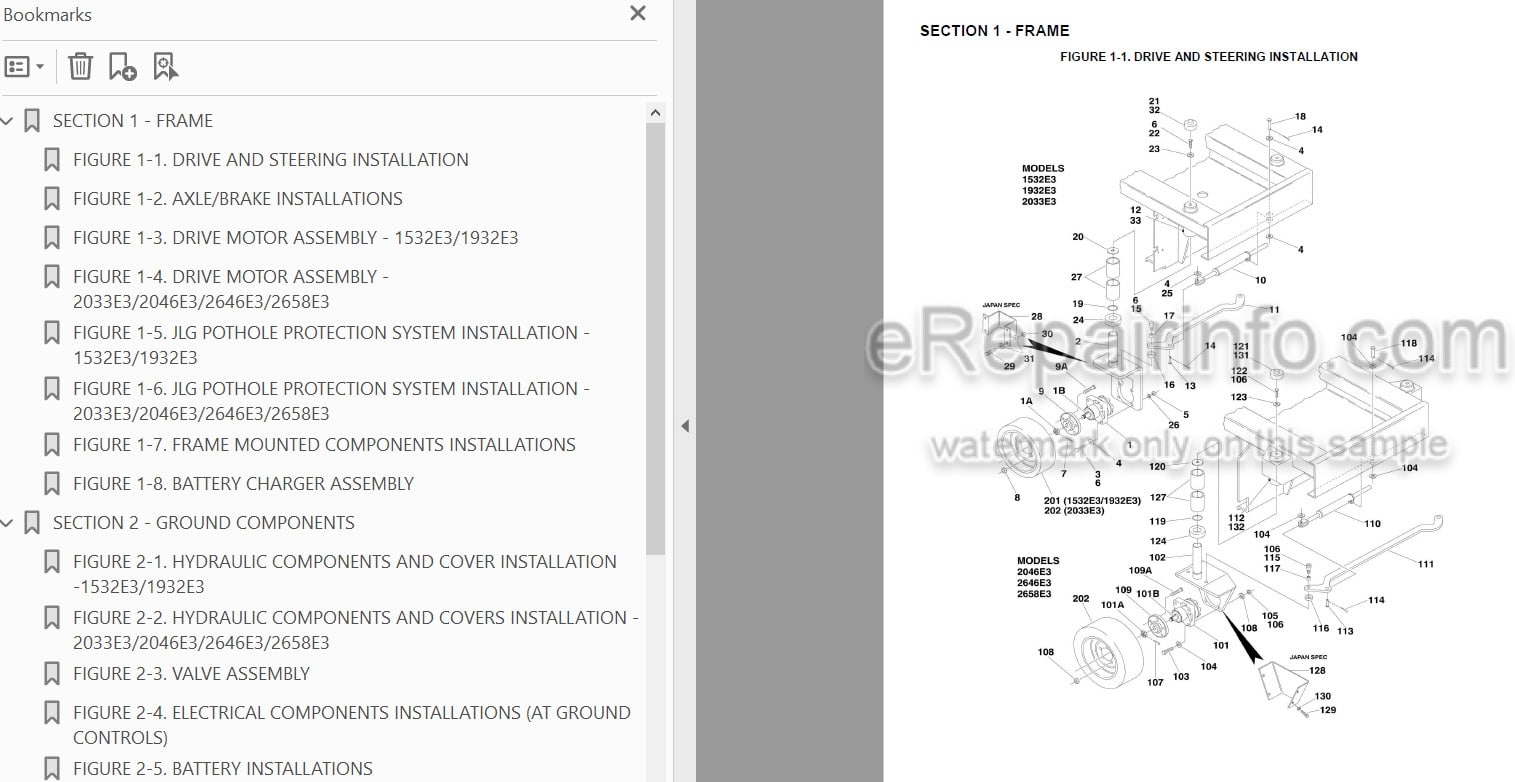Go to FIGURE 2-3. VALVE ASSEMBLY
This screenshot has height=782, width=1515.
[192, 674]
